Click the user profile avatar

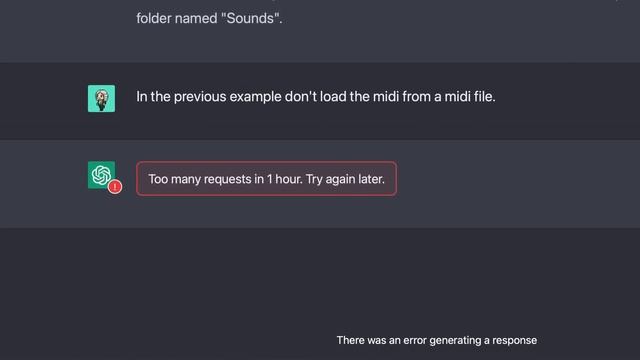tap(101, 98)
